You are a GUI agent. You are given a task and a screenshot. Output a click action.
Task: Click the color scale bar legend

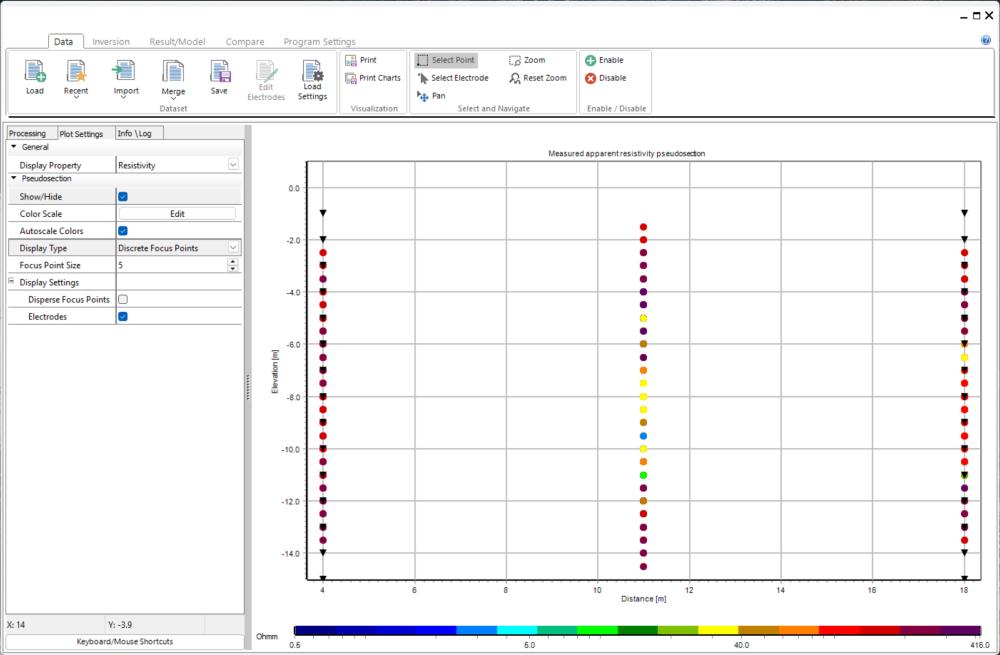pos(637,631)
